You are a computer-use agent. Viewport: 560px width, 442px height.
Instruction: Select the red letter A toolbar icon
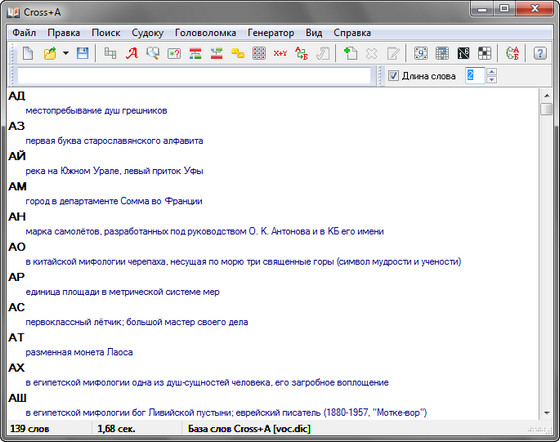tap(132, 54)
